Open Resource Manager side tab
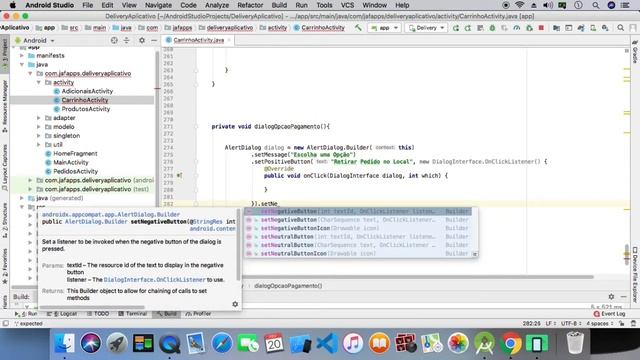Screen dimensions: 640x360 (x=4, y=106)
